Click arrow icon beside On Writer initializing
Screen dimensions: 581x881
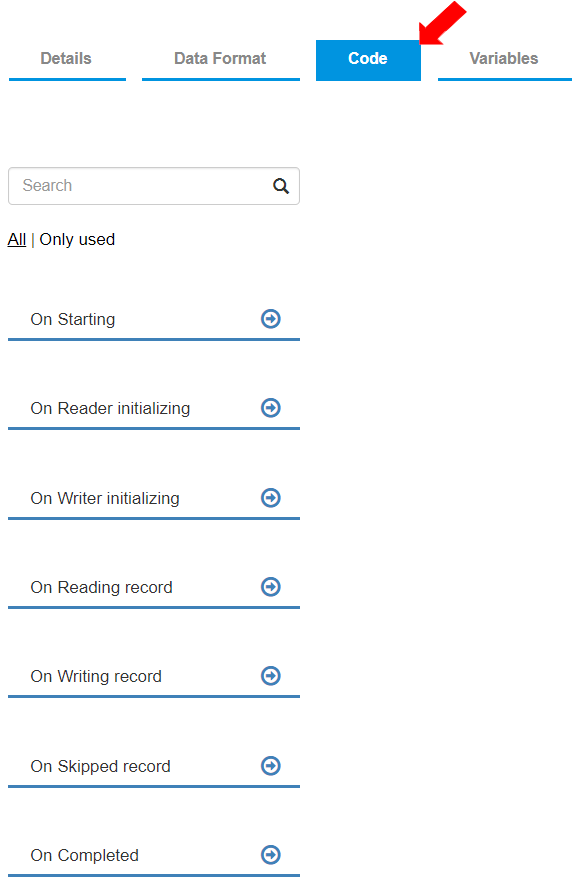[x=270, y=497]
